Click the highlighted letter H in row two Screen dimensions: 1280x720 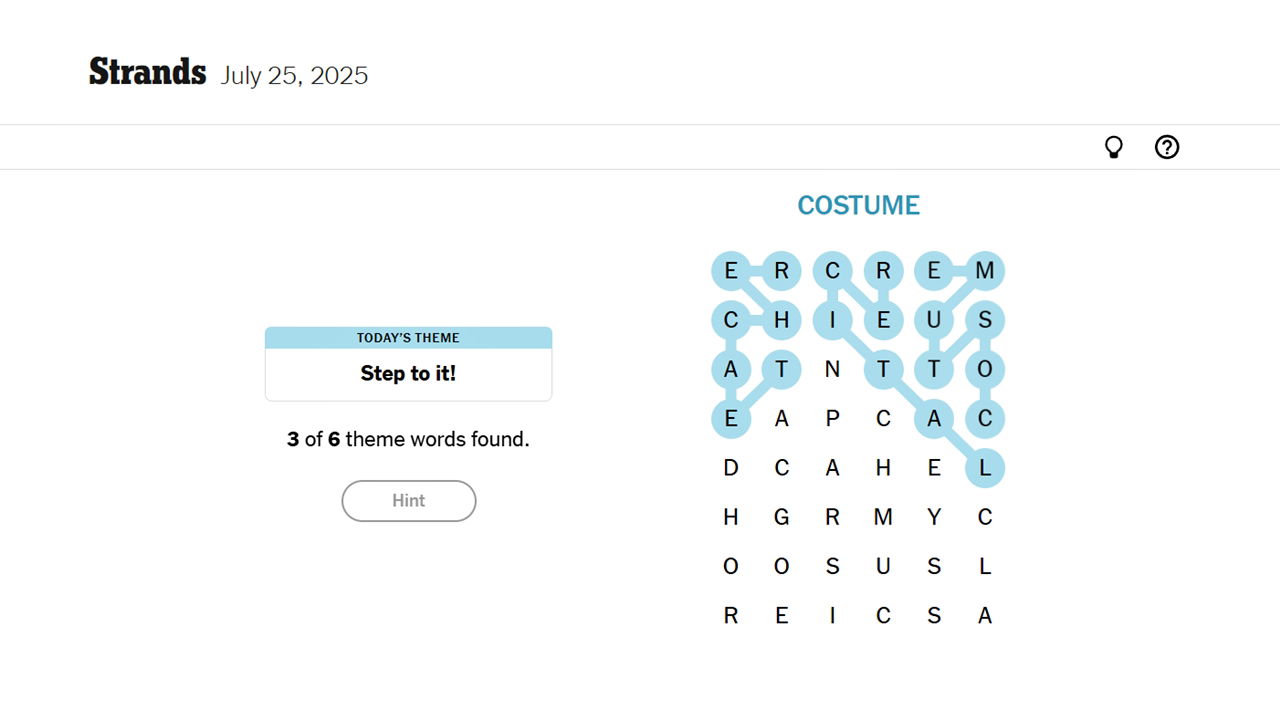tap(782, 320)
